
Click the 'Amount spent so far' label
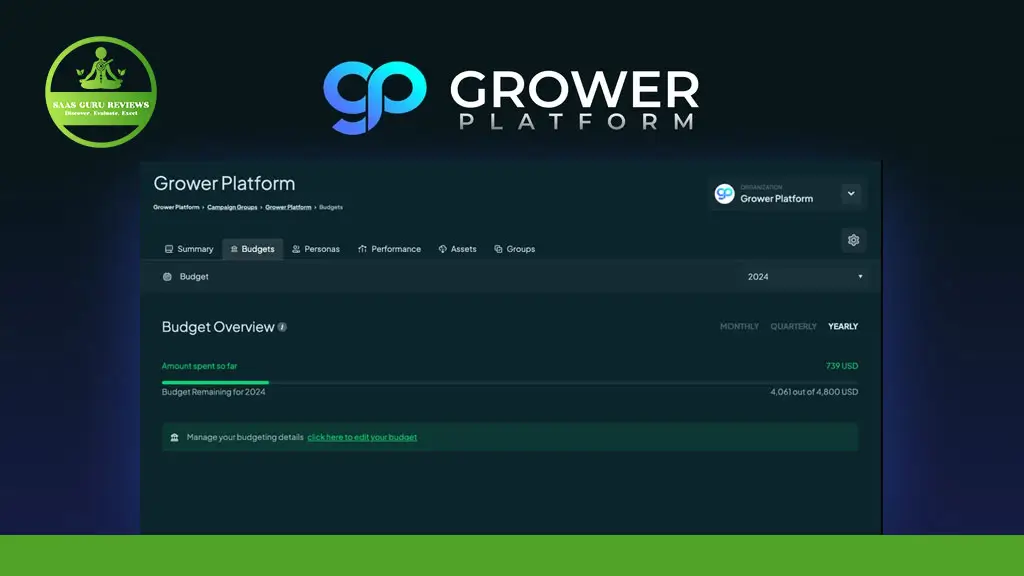point(199,366)
